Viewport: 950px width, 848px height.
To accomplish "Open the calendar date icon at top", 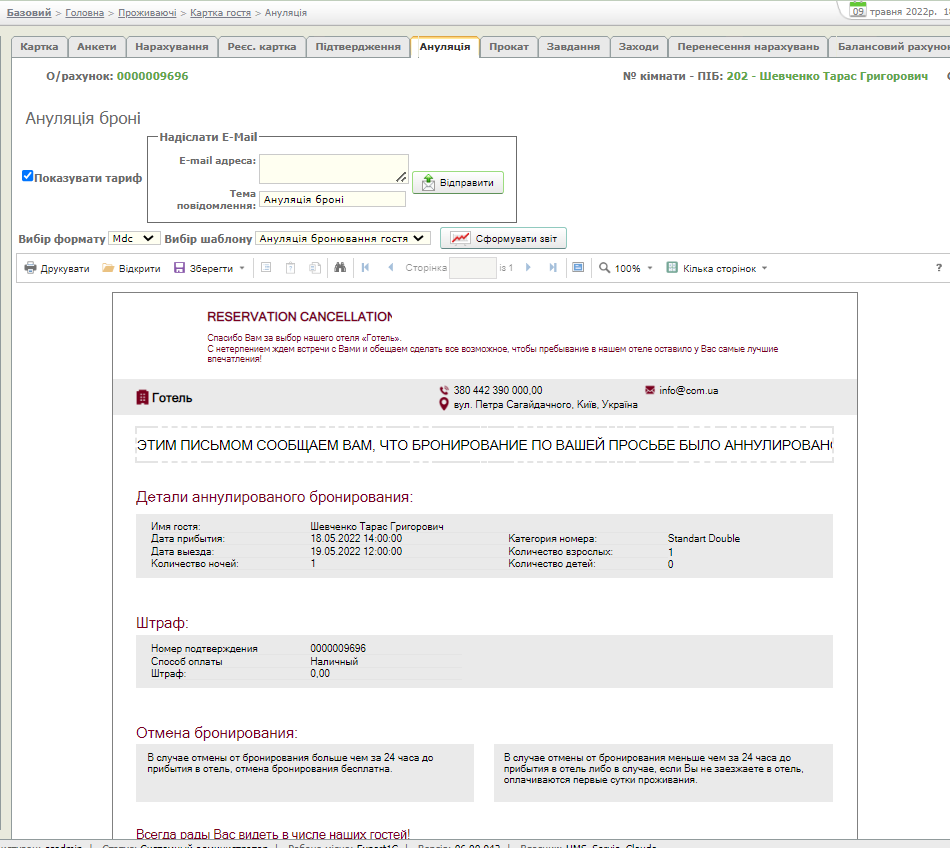I will [x=858, y=11].
